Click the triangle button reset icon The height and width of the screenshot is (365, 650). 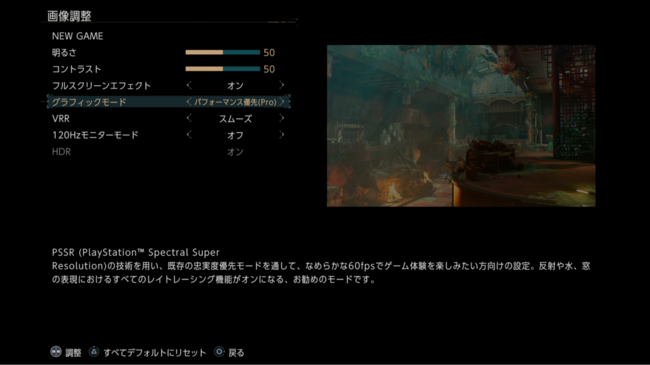(94, 352)
